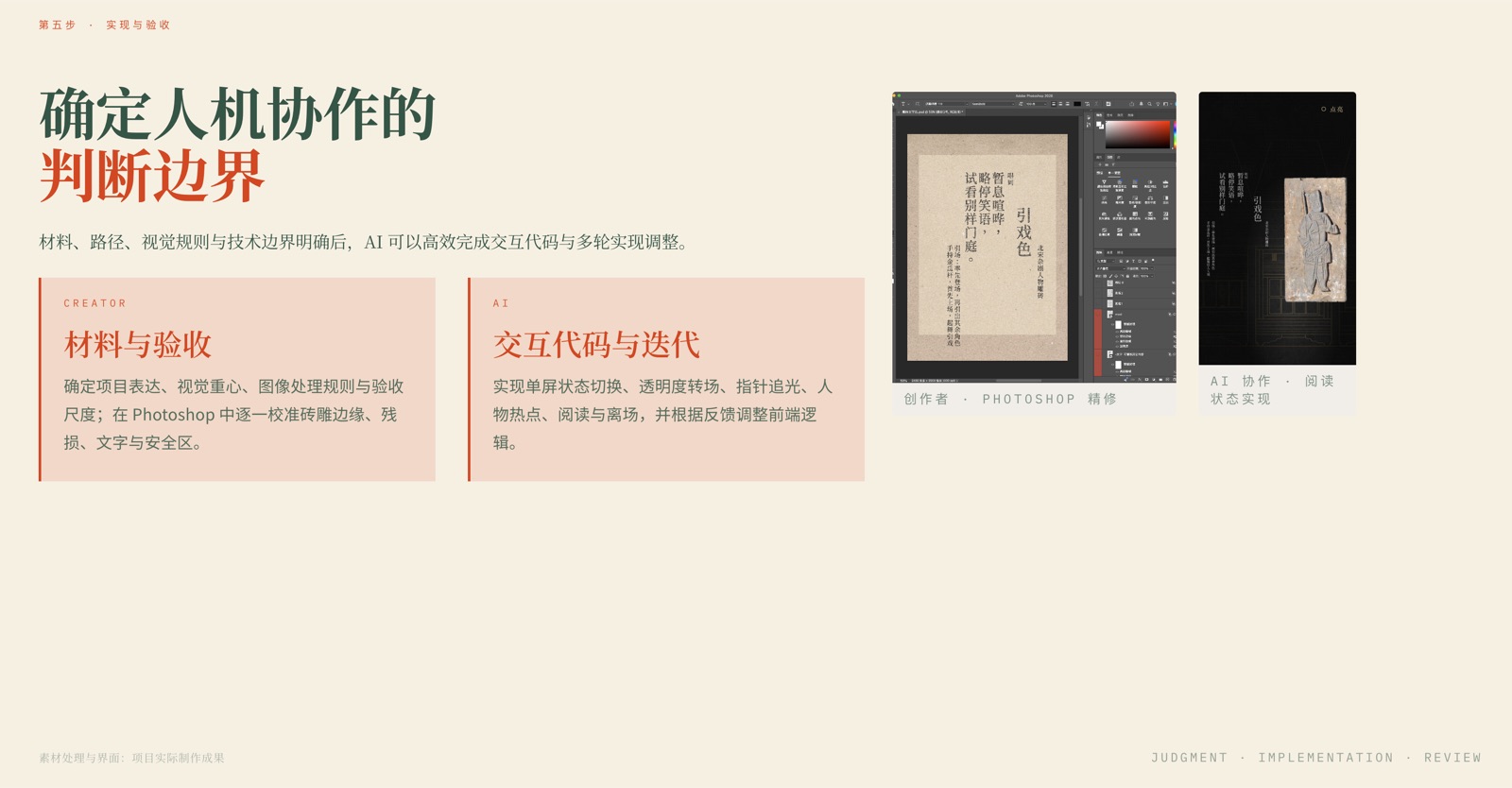Click the foreground/background color swatches in Photoshop
Viewport: 1512px width, 788px height.
tap(1100, 125)
